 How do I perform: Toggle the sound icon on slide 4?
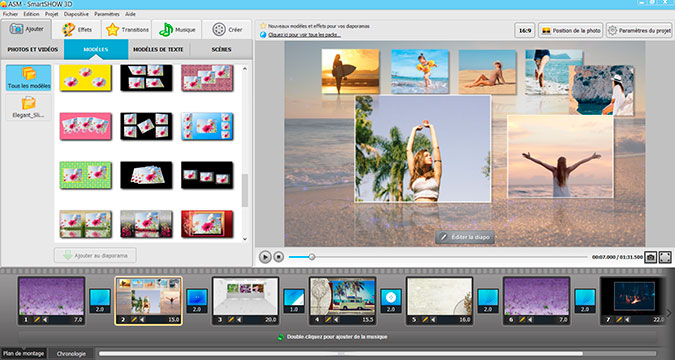pos(337,320)
